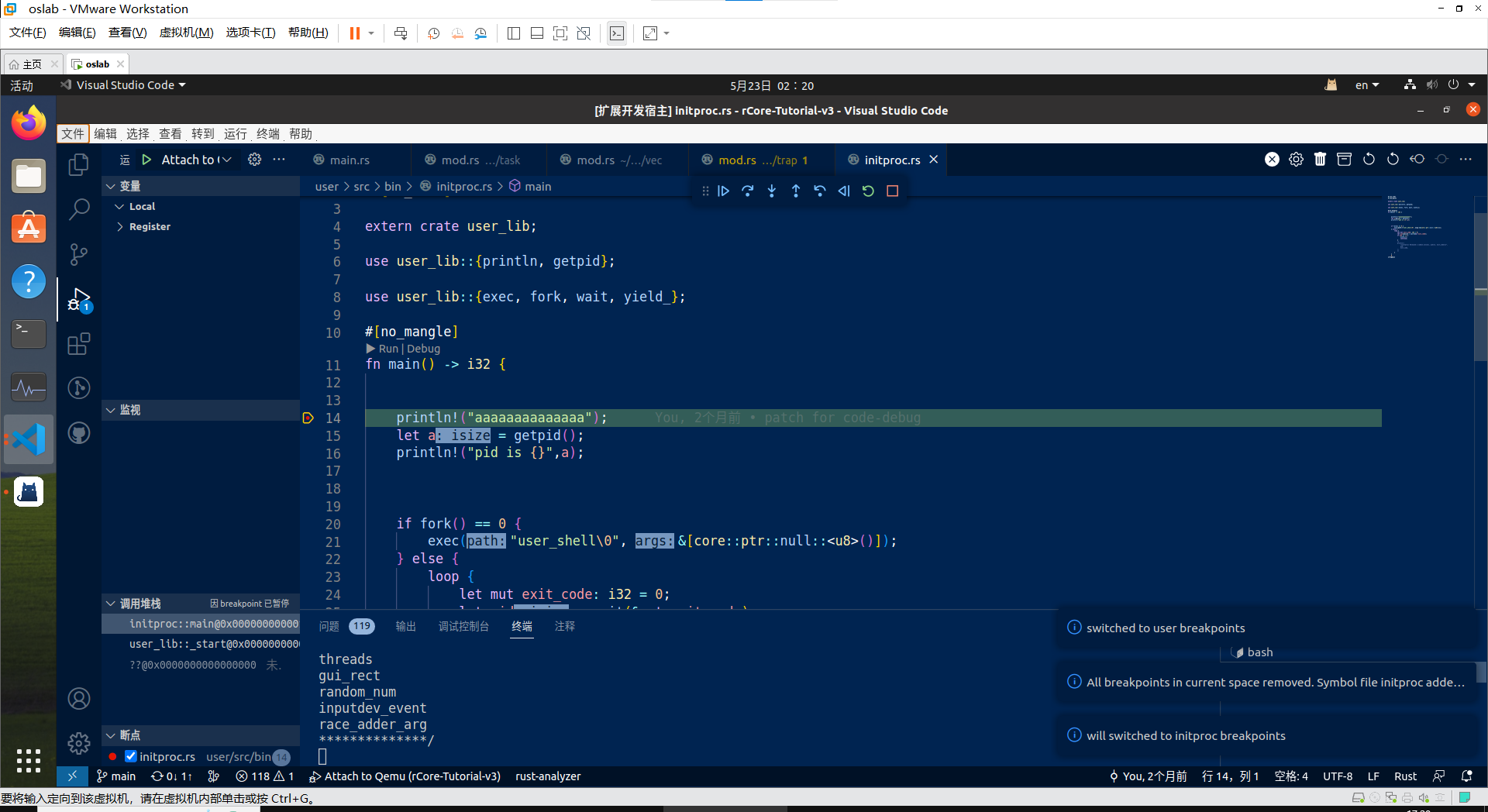Image resolution: width=1488 pixels, height=812 pixels.
Task: Select user_lib::_start call stack frame
Action: [201, 644]
